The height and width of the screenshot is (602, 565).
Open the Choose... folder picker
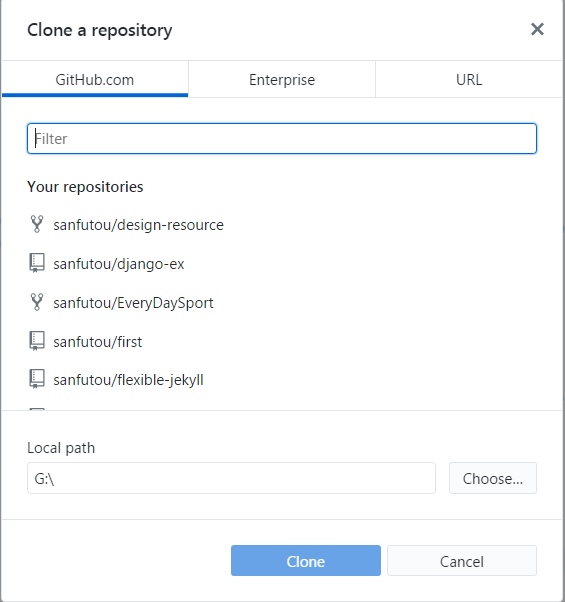[493, 478]
